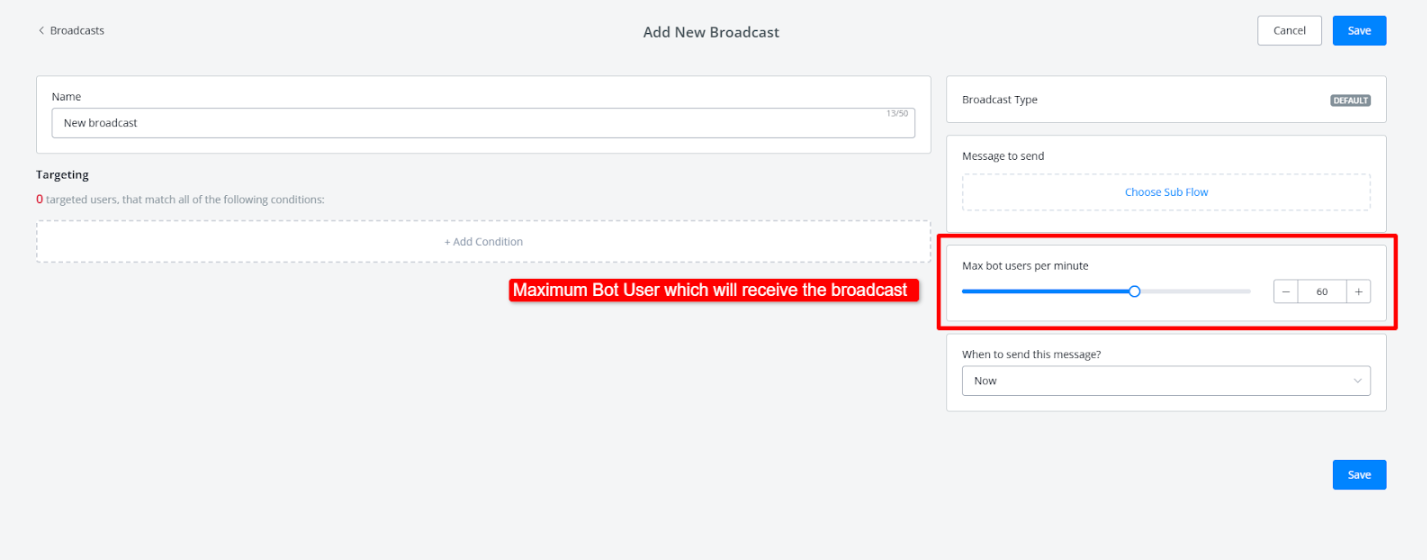Click + Add Condition under Targeting
Viewport: 1427px width, 560px height.
click(483, 242)
